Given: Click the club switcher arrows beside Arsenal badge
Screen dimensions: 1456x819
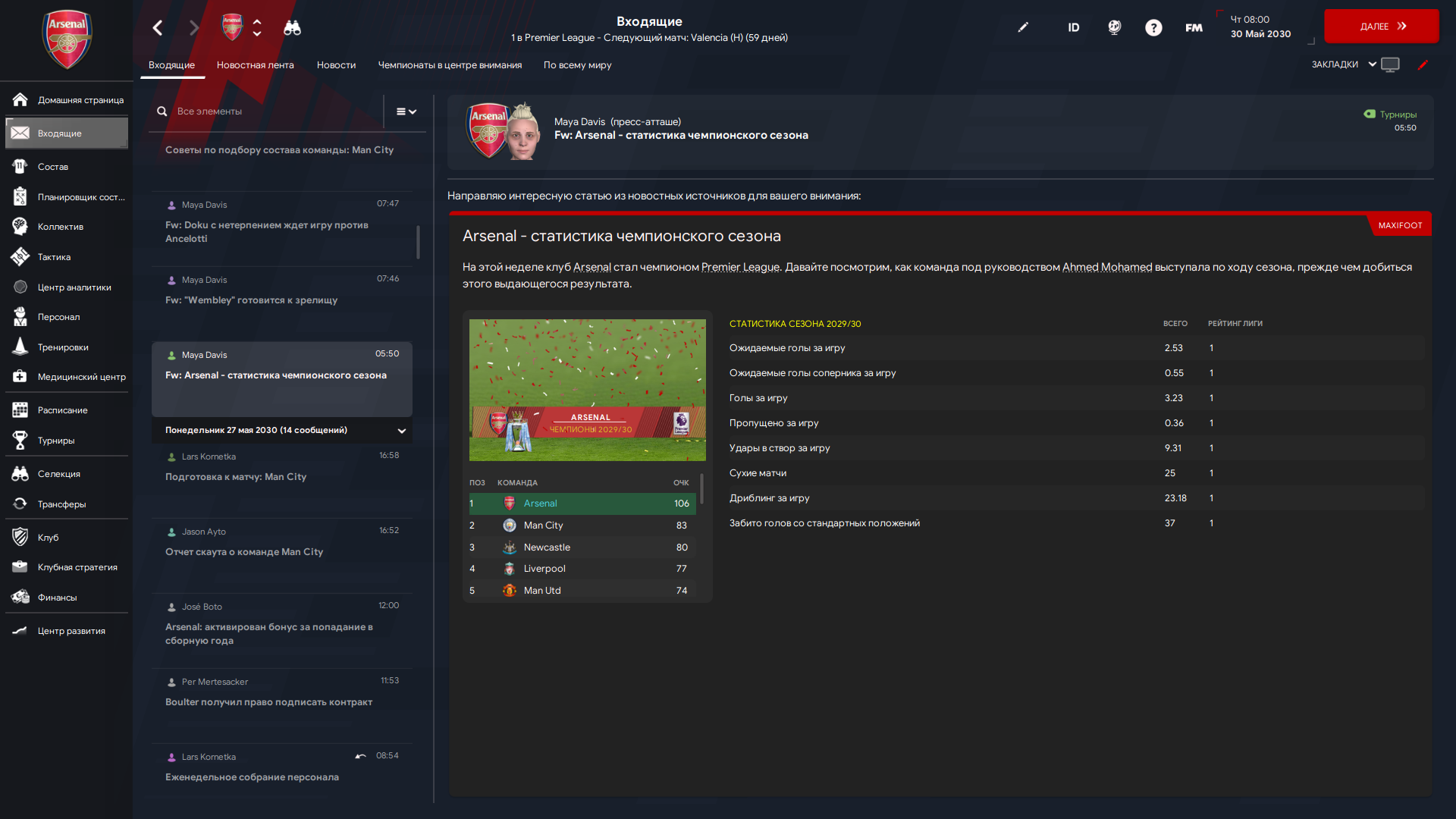Looking at the screenshot, I should click(257, 28).
